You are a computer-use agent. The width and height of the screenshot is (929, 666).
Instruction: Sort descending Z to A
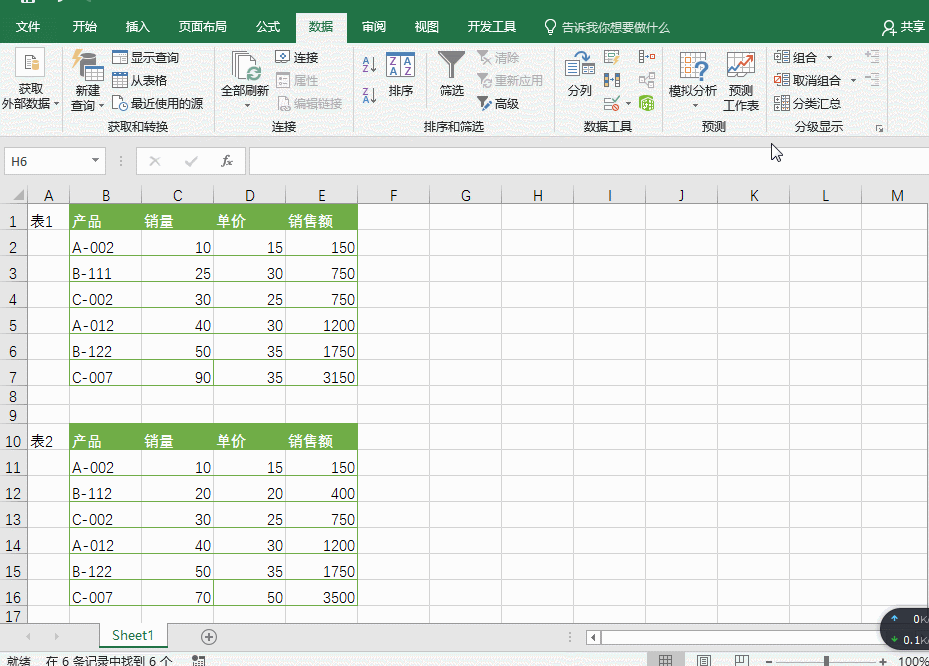pos(369,95)
